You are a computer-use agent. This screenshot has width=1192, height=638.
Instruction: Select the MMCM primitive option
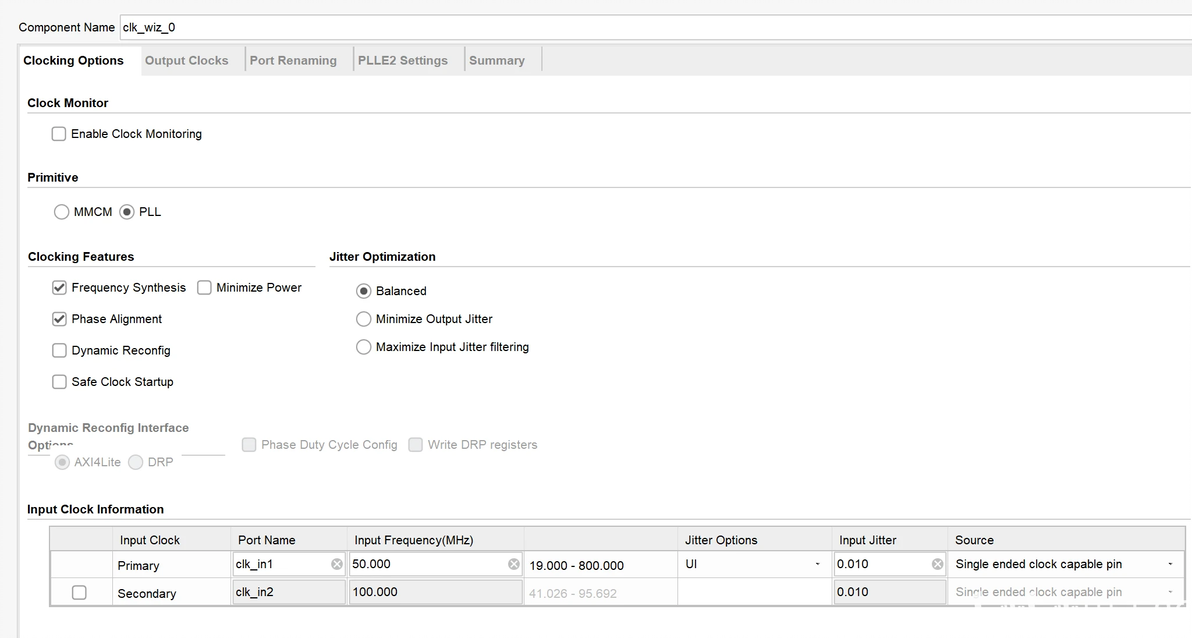click(x=62, y=212)
